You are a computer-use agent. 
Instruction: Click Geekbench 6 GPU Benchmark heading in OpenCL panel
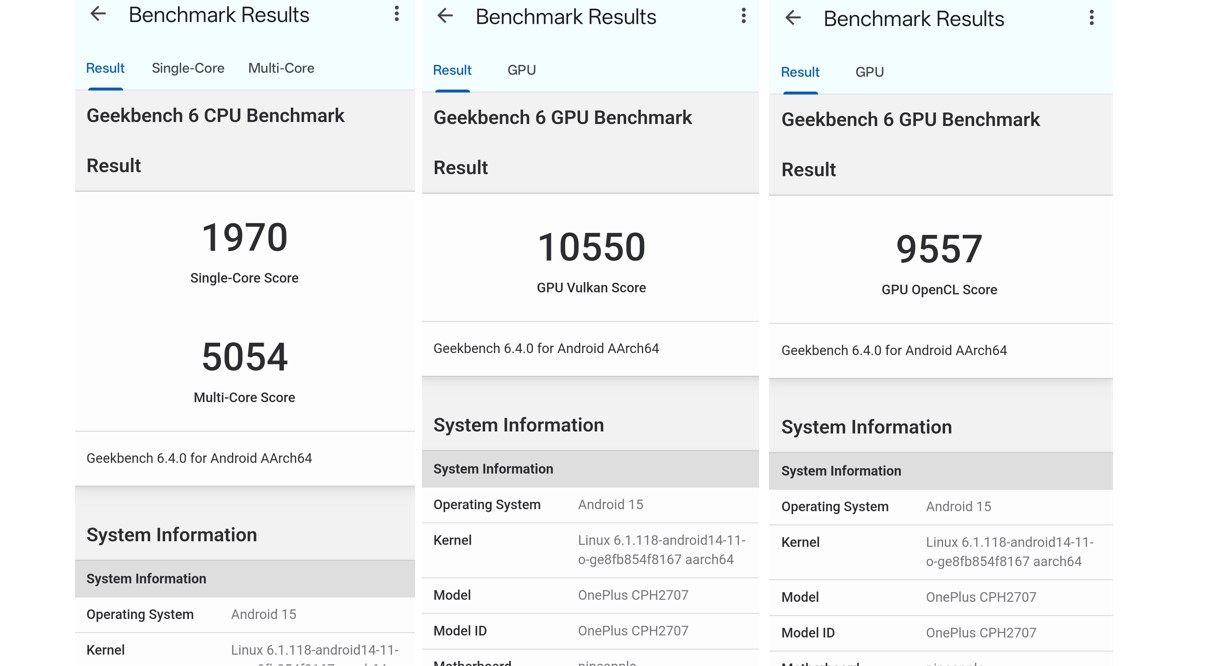(910, 120)
